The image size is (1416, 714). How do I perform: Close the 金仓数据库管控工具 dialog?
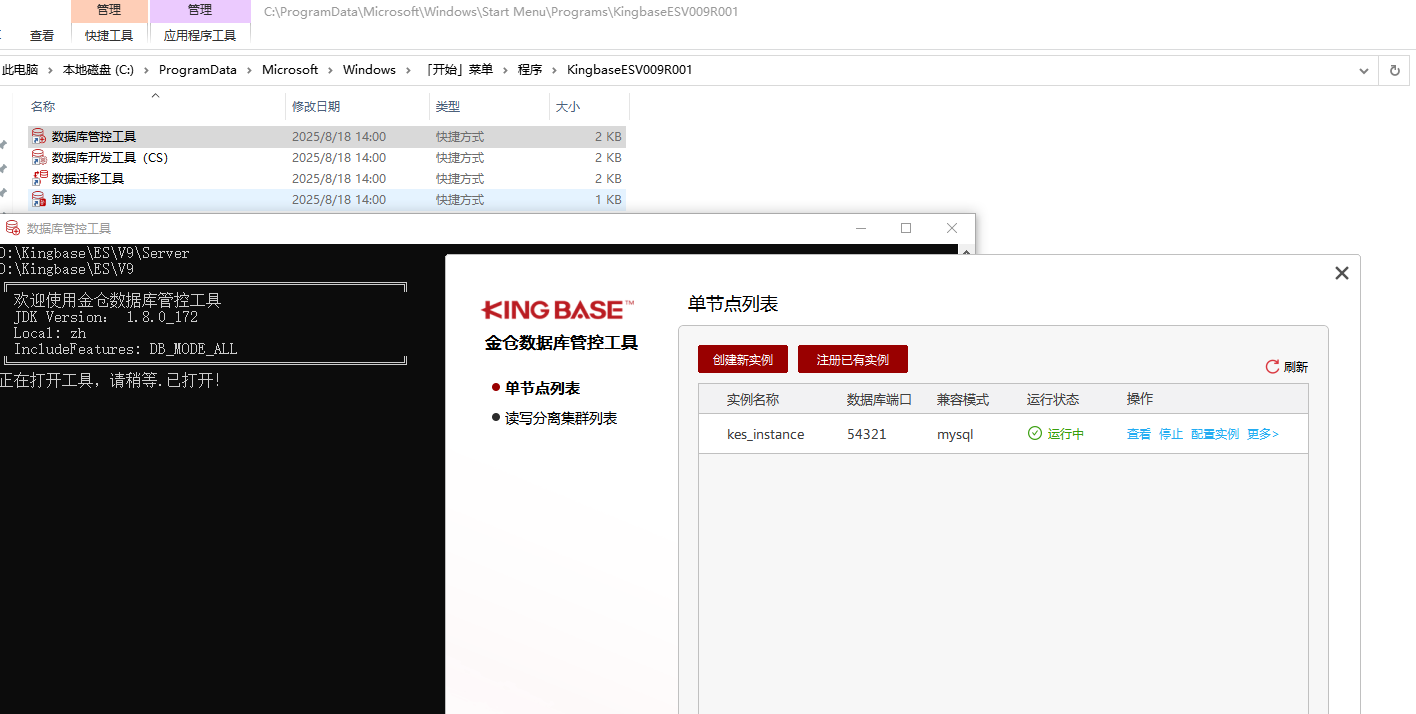click(1342, 273)
